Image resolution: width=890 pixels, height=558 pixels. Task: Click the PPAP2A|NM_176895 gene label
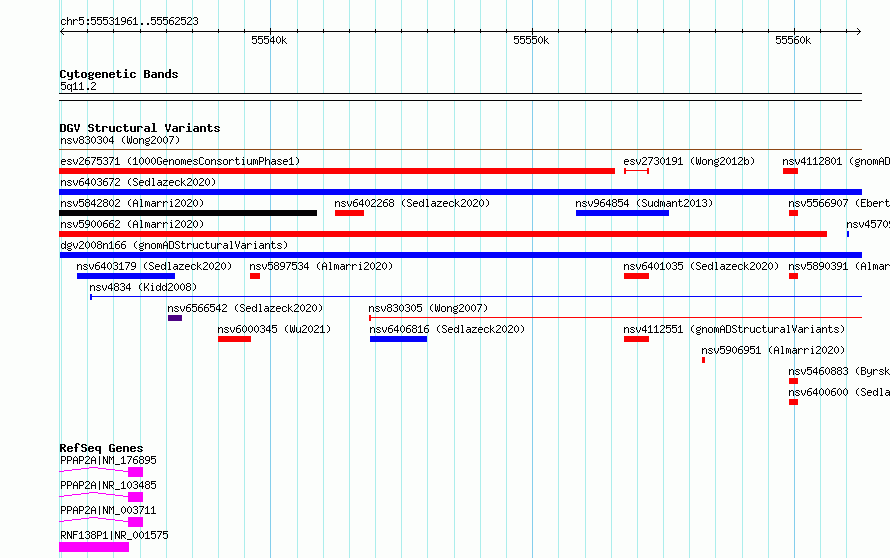point(108,460)
